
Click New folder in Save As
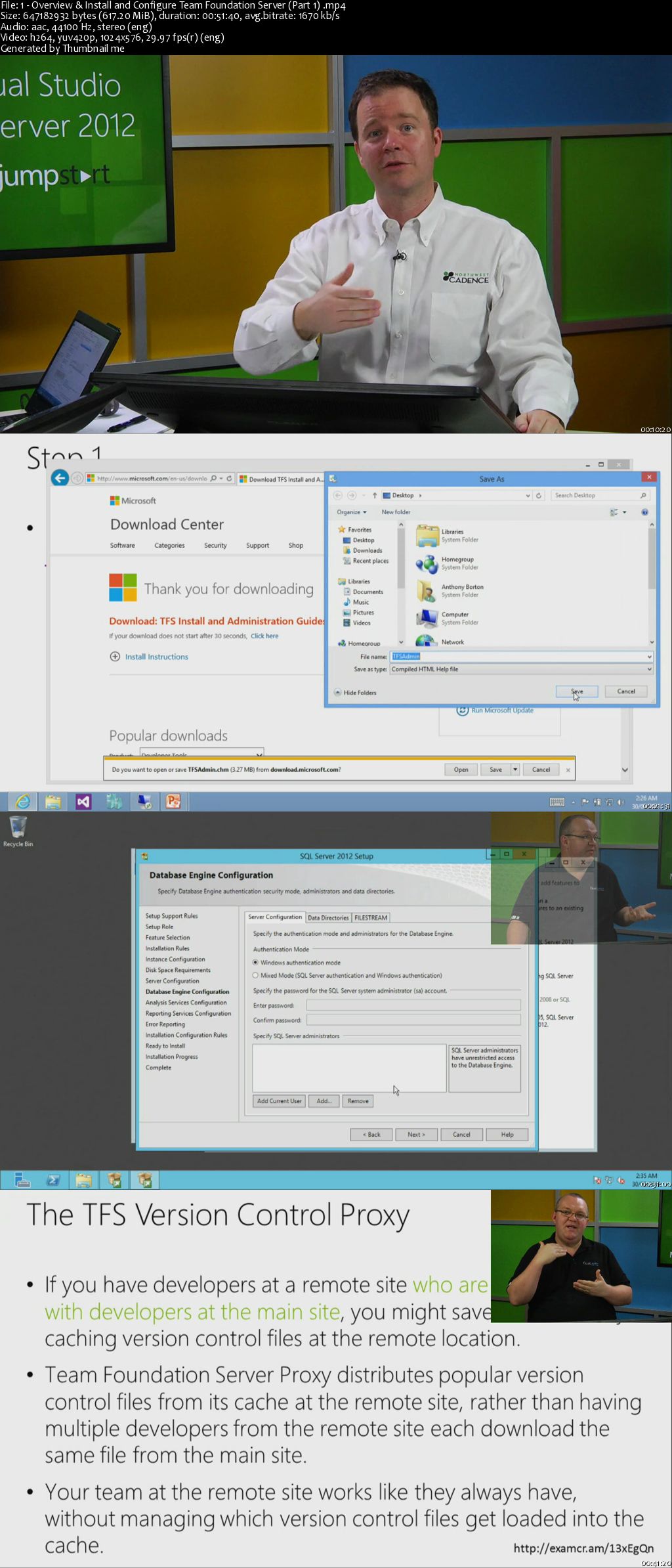coord(396,512)
